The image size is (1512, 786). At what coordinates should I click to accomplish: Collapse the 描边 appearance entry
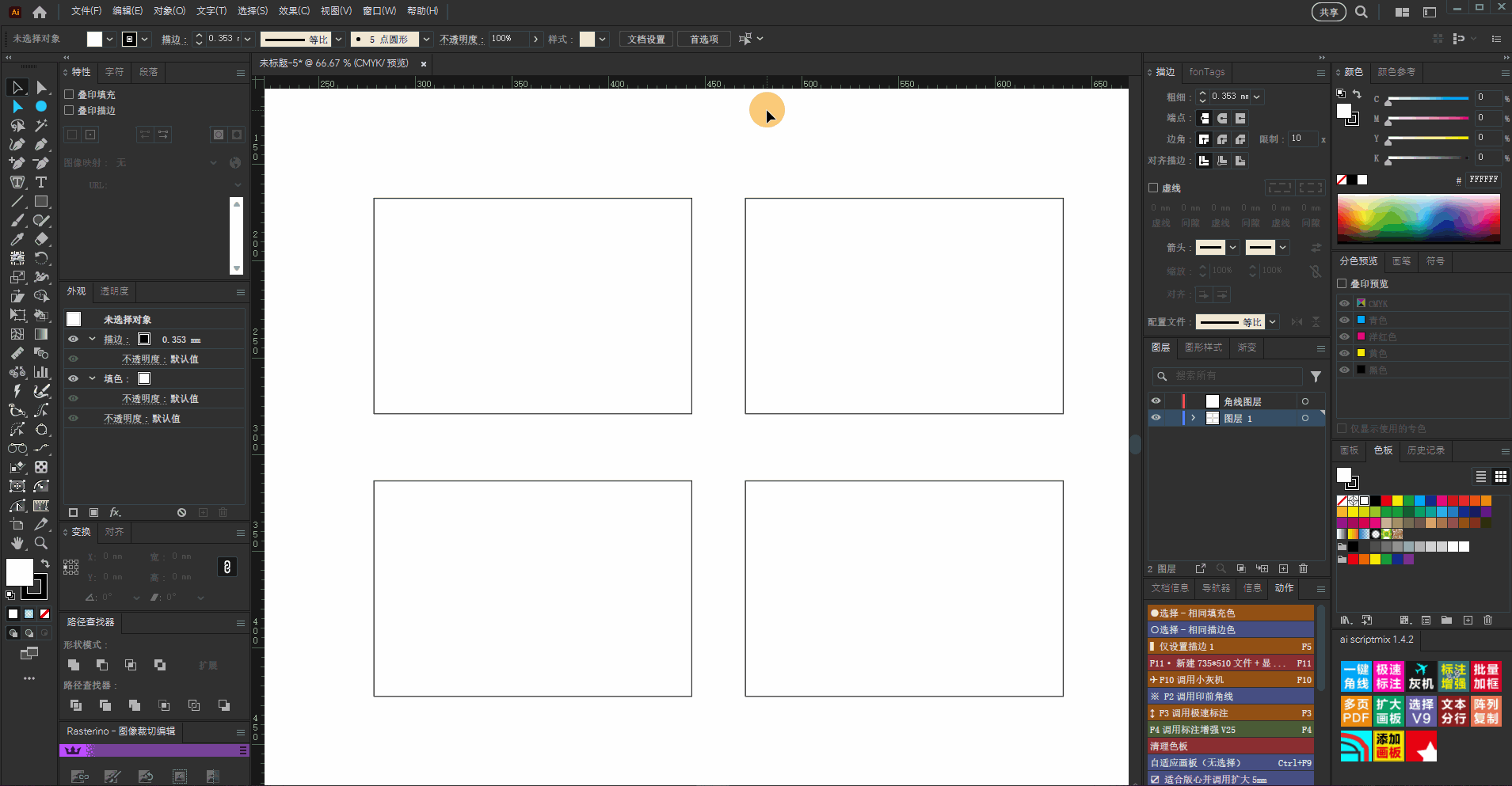pyautogui.click(x=92, y=339)
